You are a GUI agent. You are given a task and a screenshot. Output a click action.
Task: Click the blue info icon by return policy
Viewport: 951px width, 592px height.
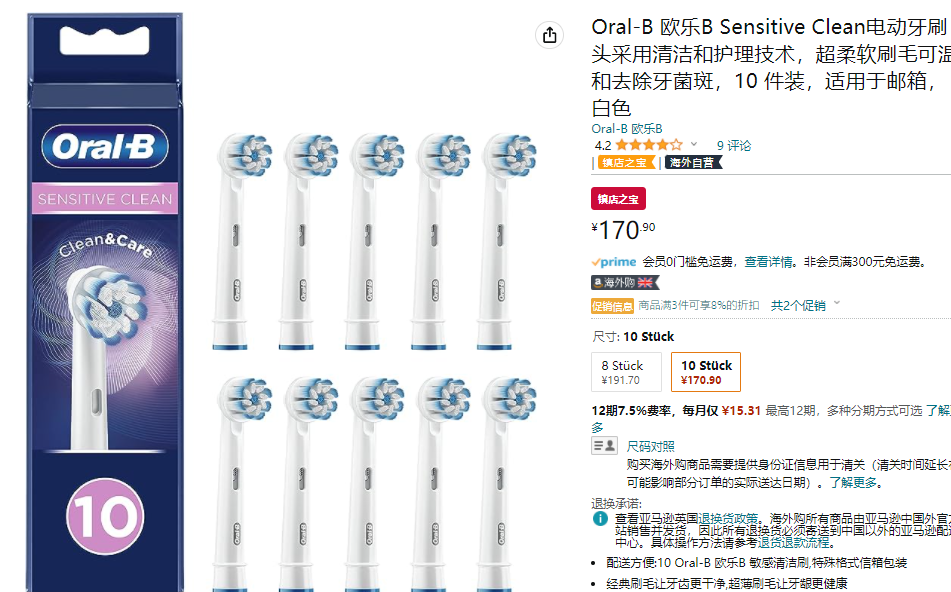(x=600, y=519)
